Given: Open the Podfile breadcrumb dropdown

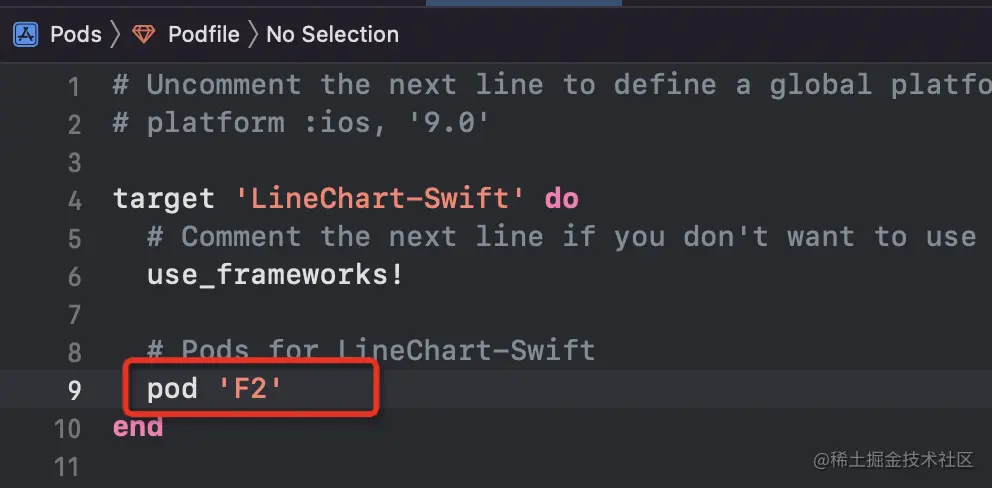Looking at the screenshot, I should pos(203,35).
